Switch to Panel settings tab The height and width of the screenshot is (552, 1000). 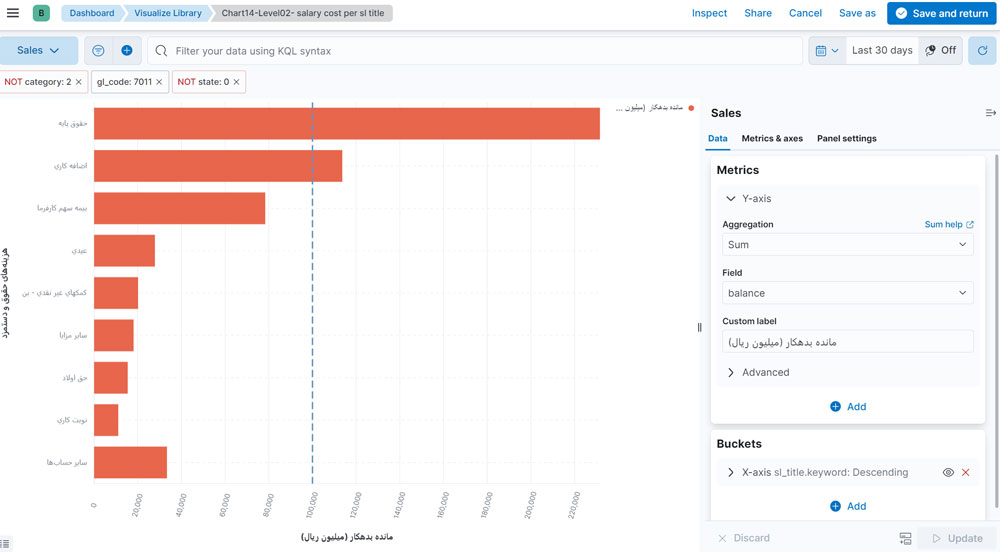click(x=846, y=139)
